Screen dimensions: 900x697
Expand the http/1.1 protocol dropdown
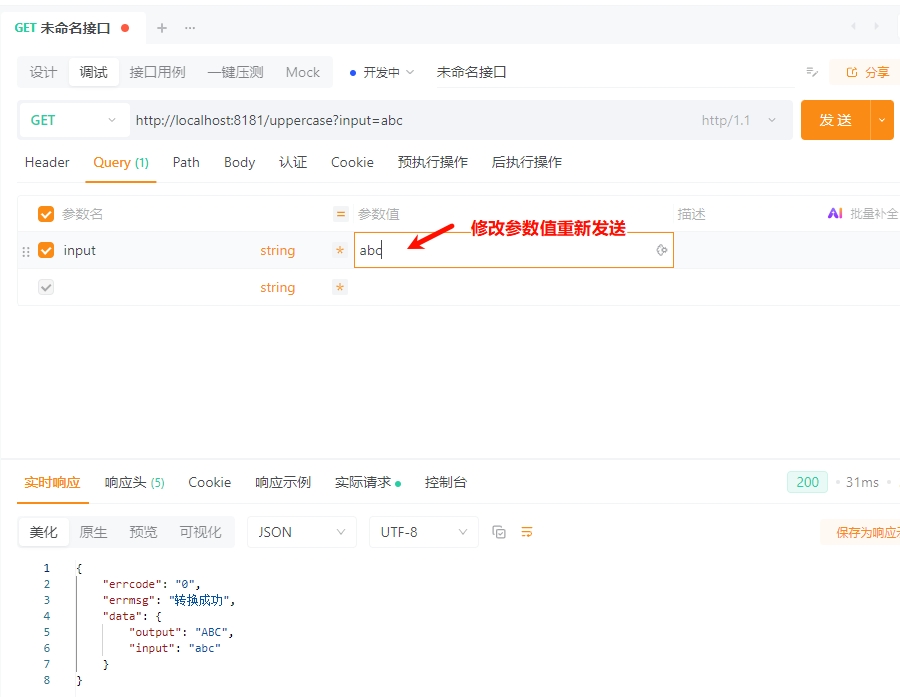pos(738,120)
